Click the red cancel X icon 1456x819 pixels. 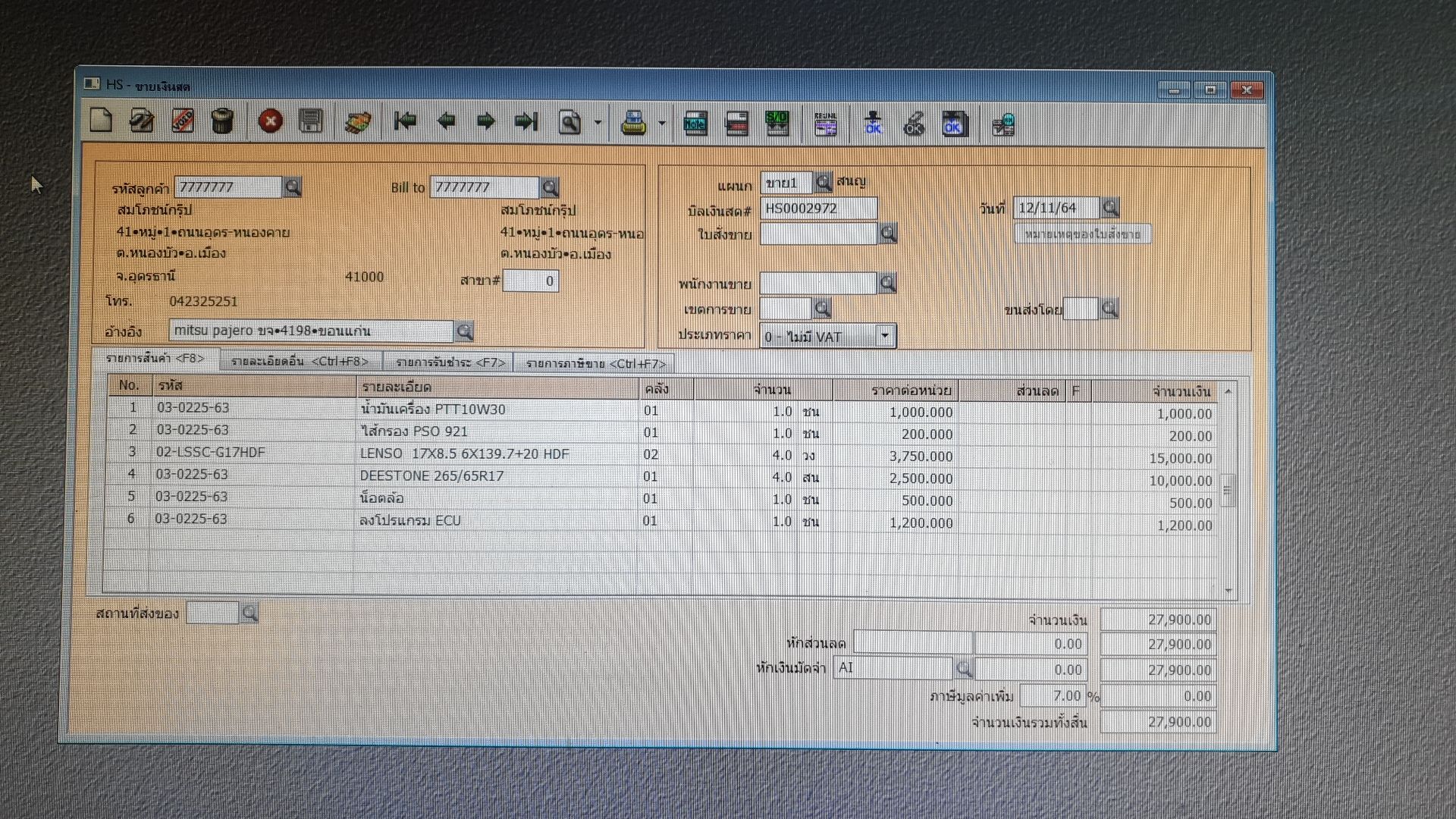(270, 121)
